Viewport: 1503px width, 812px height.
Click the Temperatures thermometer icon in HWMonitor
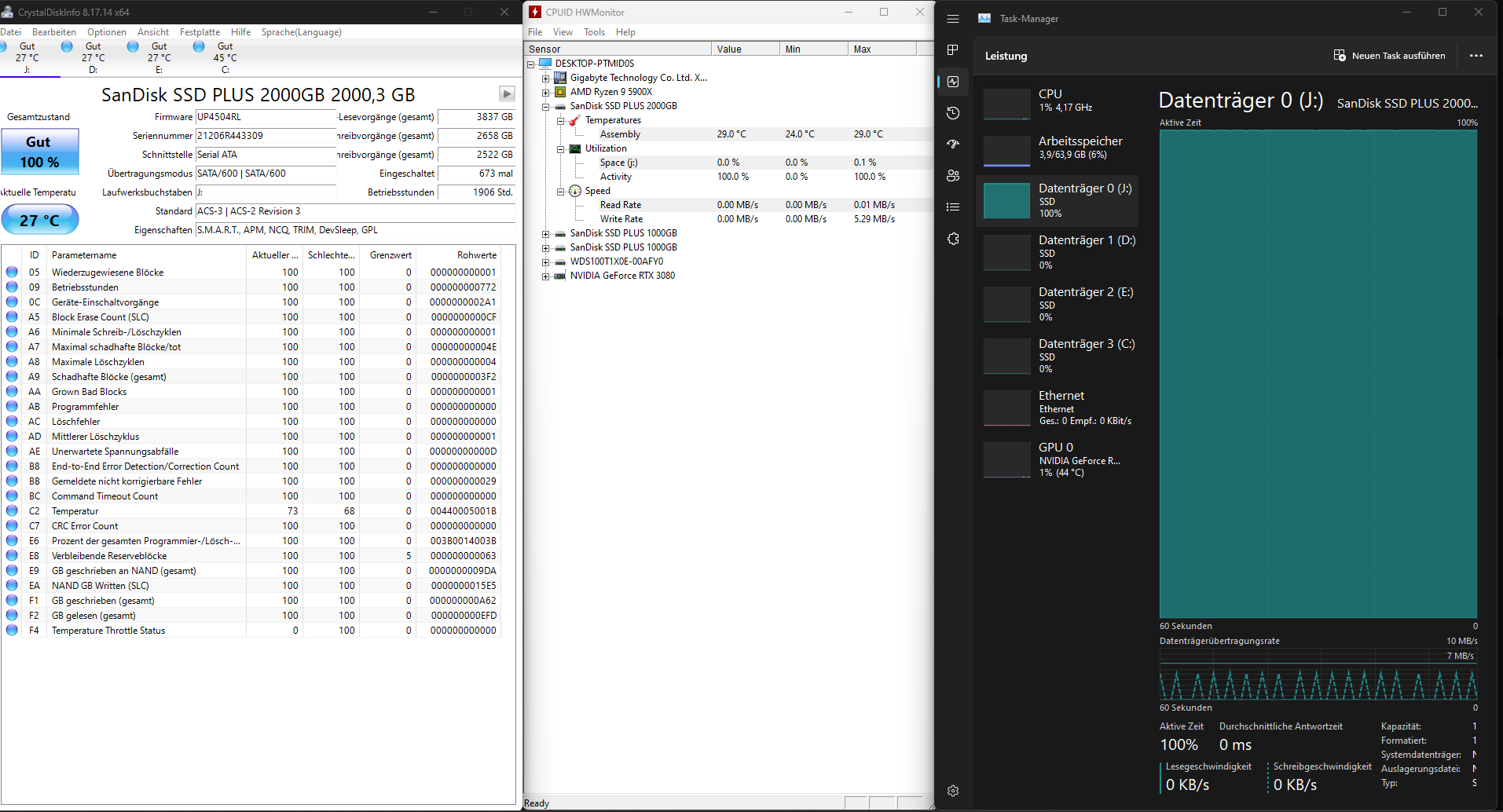[x=575, y=120]
